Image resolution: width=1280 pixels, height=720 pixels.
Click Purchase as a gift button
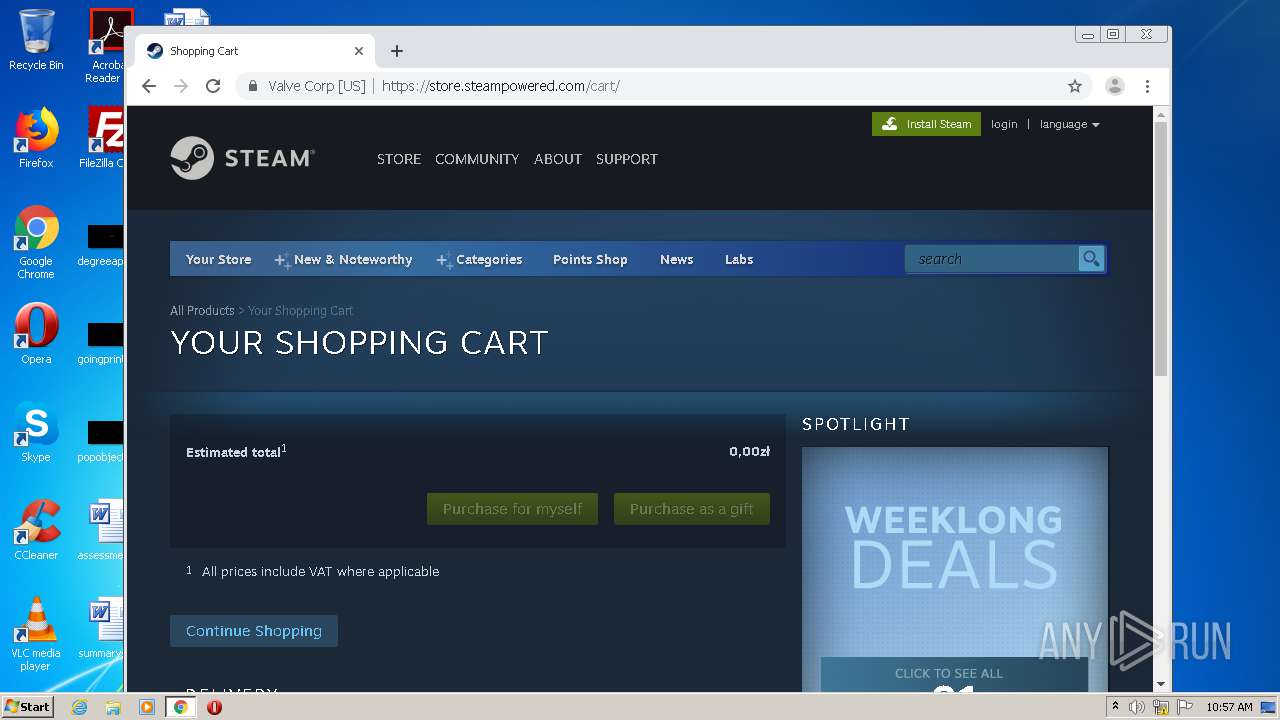click(x=692, y=509)
